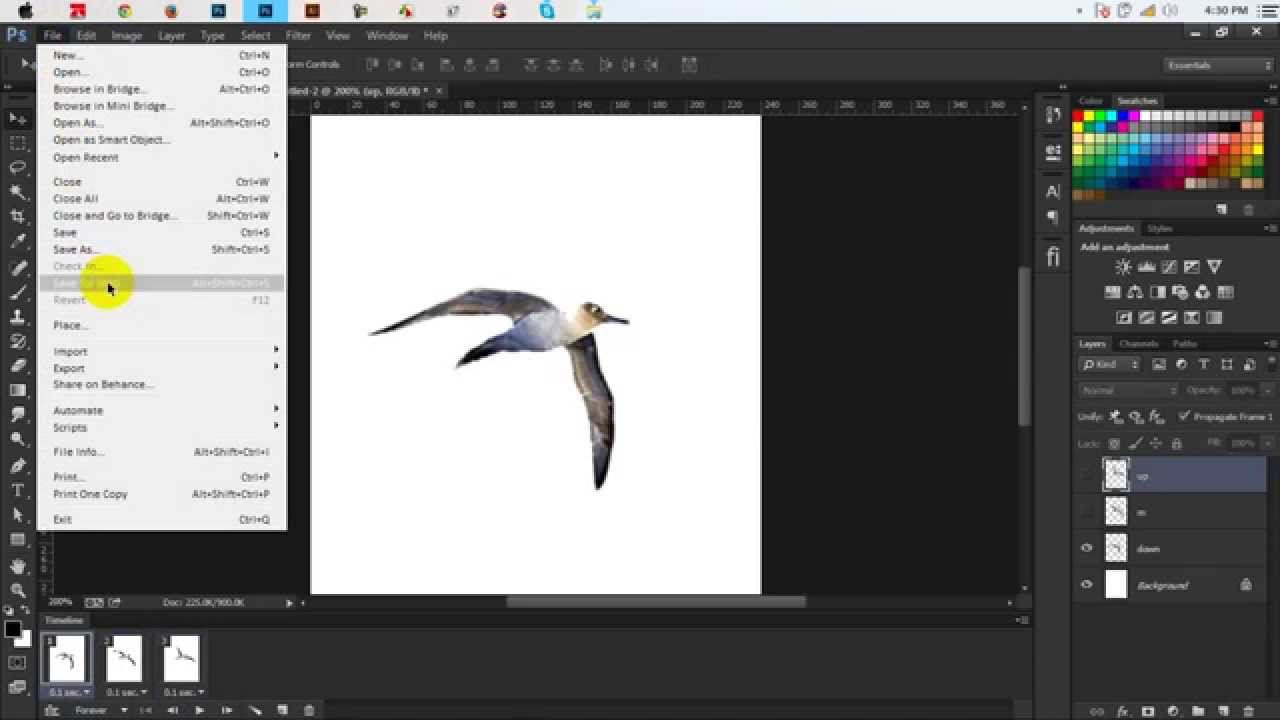Delete selected timeline frame
Viewport: 1280px width, 720px height.
pos(308,710)
